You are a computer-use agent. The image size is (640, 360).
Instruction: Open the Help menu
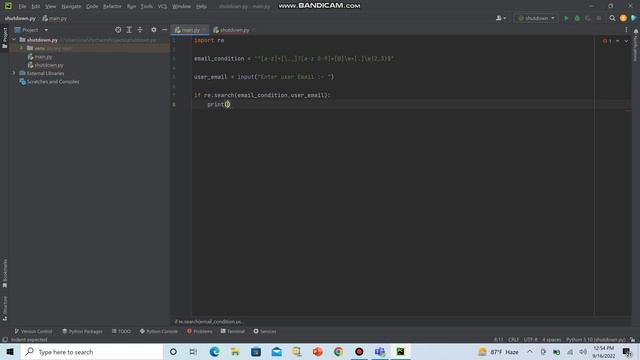point(201,7)
